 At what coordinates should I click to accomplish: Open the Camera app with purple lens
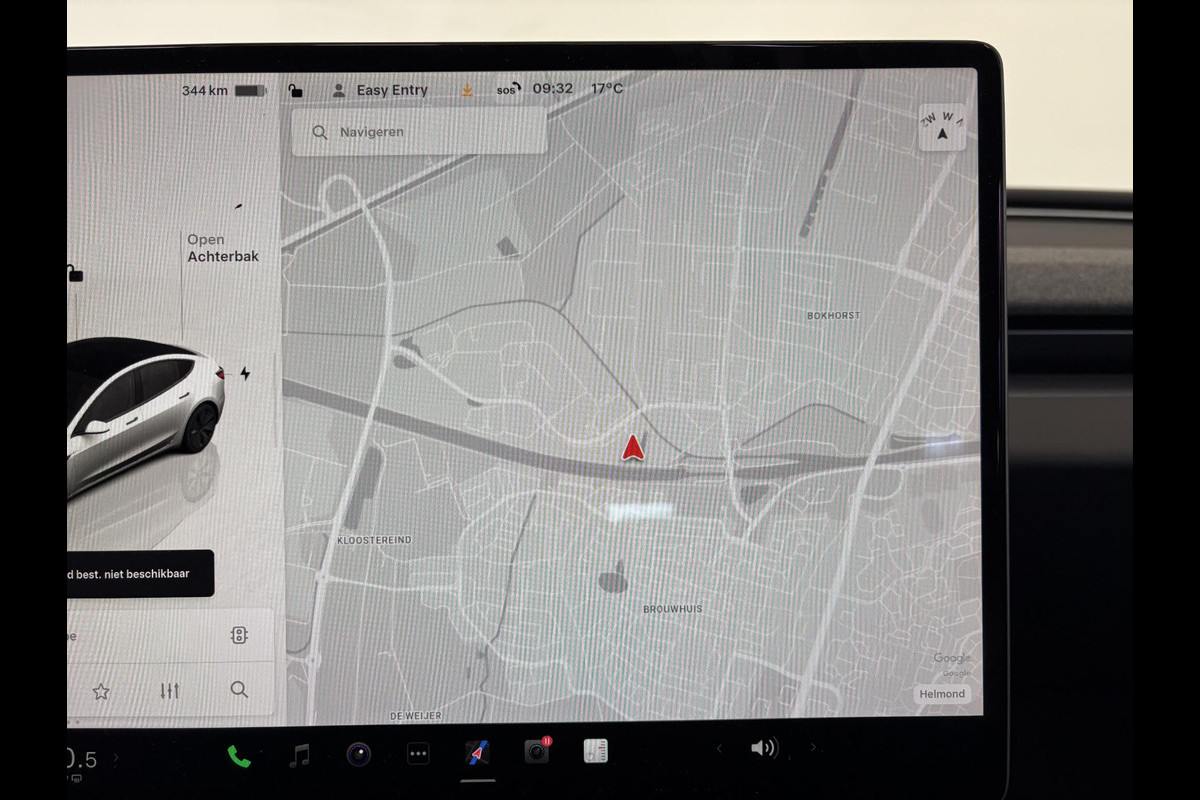(x=358, y=754)
